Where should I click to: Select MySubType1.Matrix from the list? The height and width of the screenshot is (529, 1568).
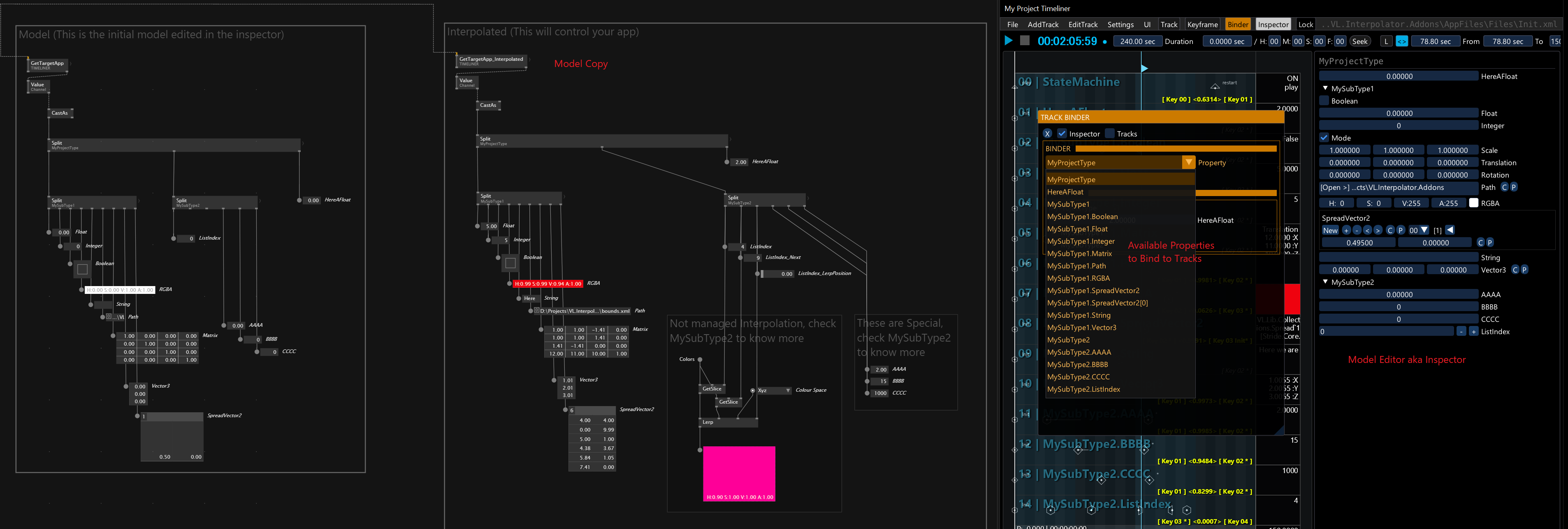tap(1120, 254)
